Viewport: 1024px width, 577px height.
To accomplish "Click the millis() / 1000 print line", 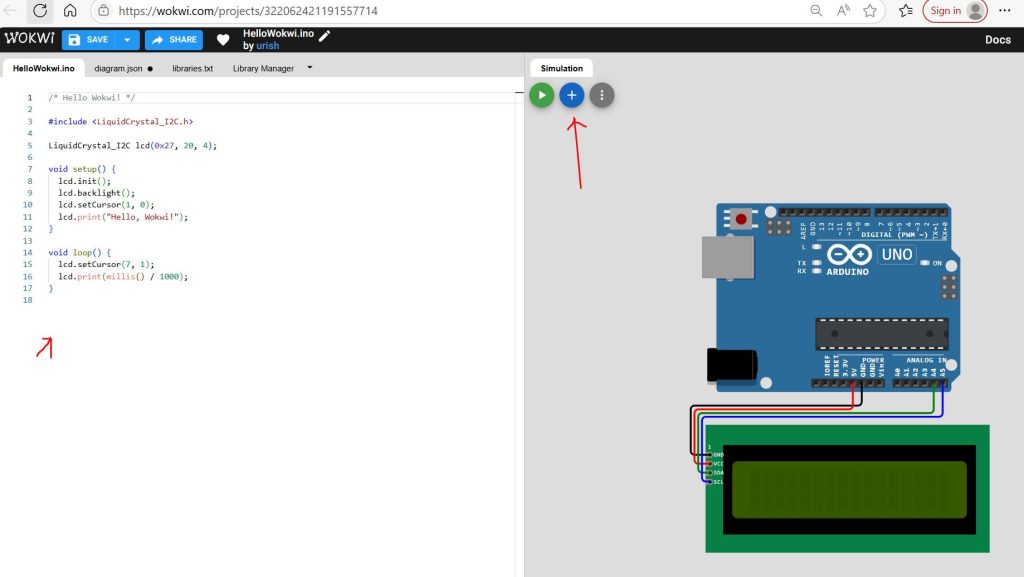I will (123, 276).
